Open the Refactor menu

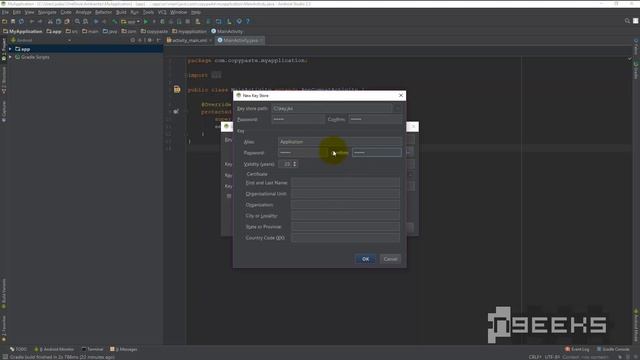pyautogui.click(x=103, y=12)
